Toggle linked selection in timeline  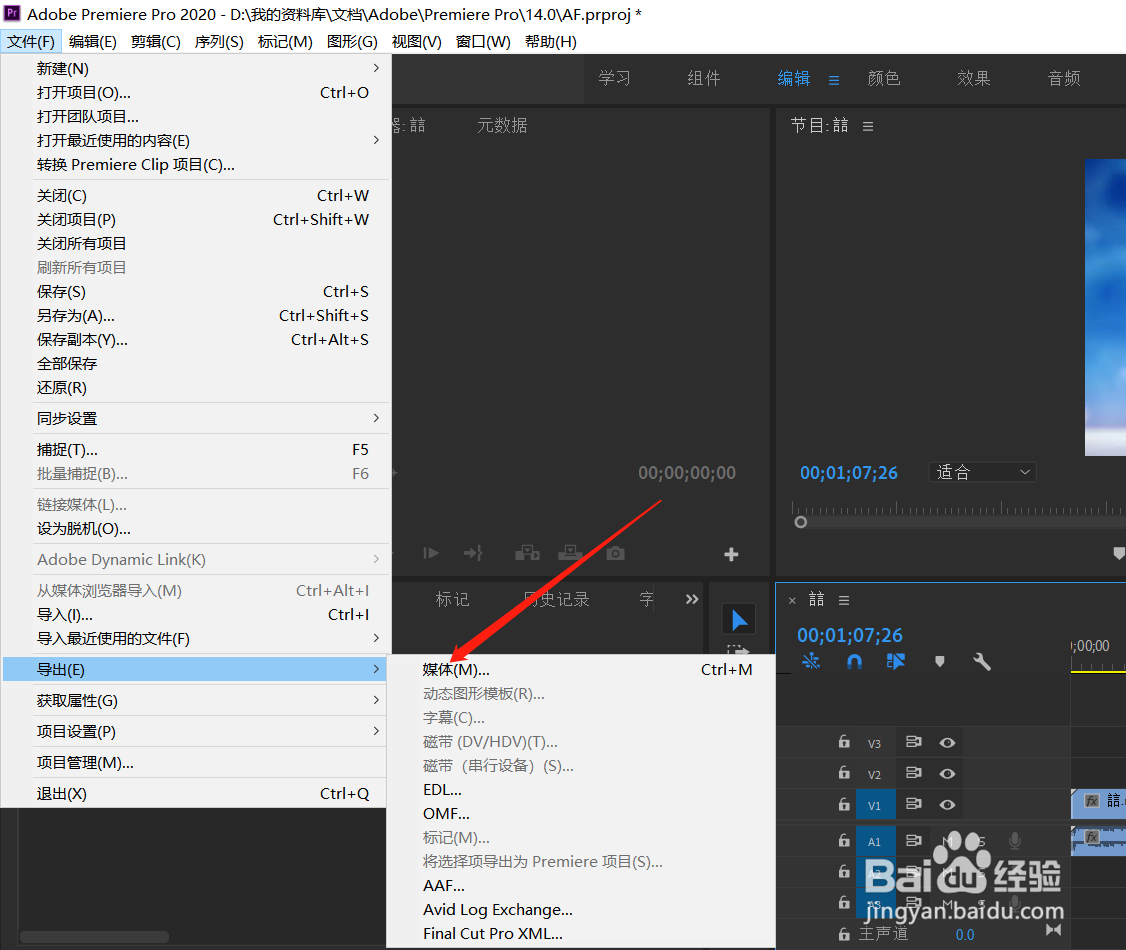click(895, 661)
